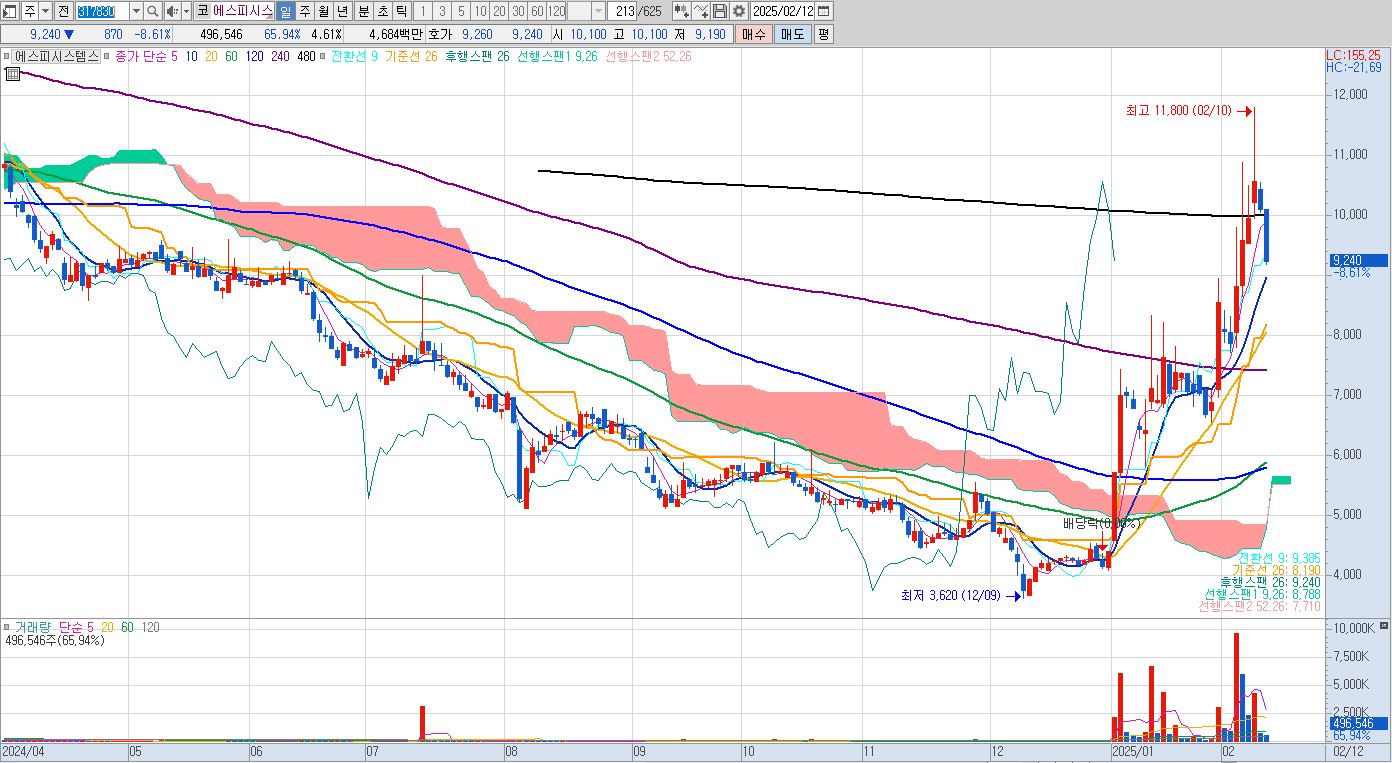Open the chart settings gear icon
The image size is (1392, 763).
point(739,11)
